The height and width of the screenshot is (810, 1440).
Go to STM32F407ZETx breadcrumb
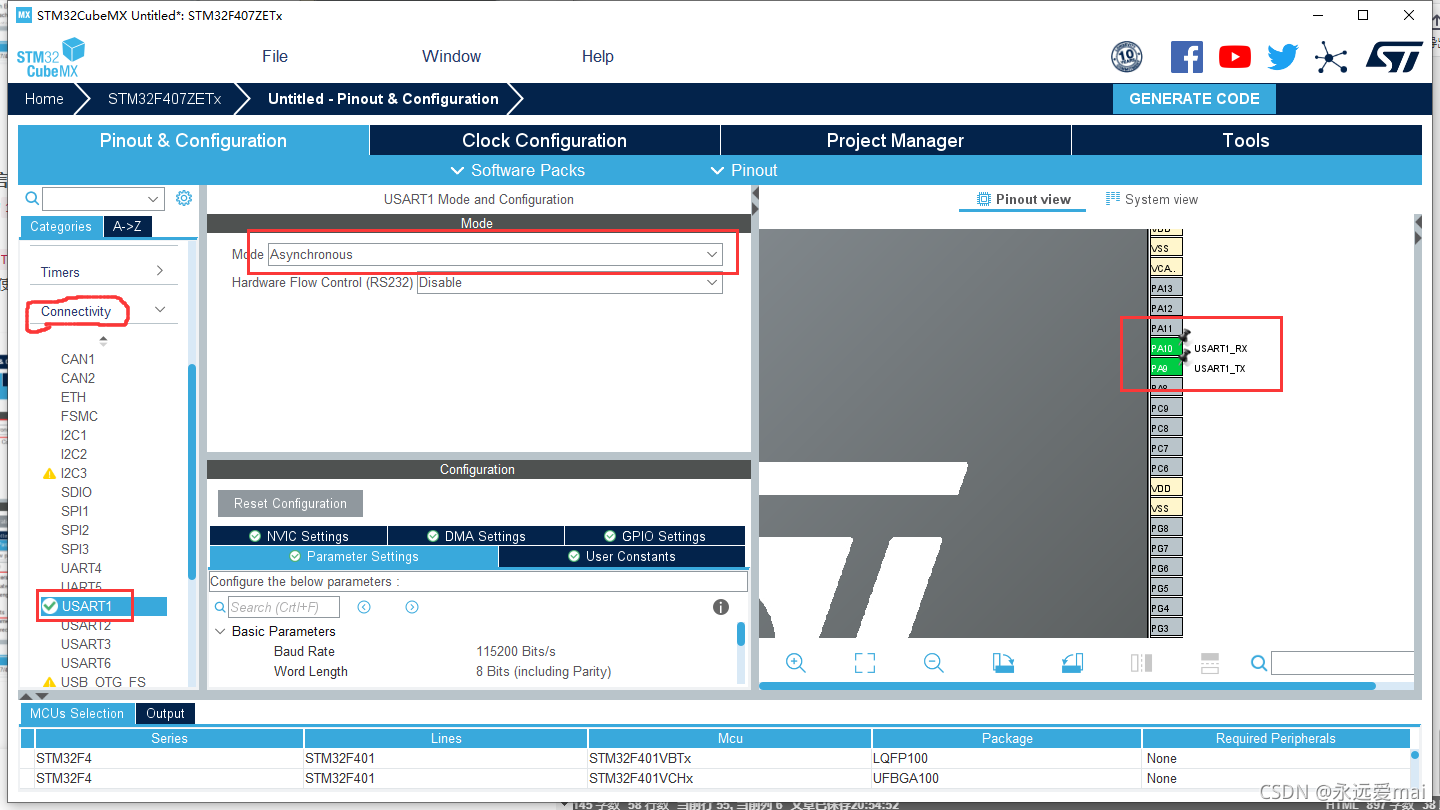[164, 99]
